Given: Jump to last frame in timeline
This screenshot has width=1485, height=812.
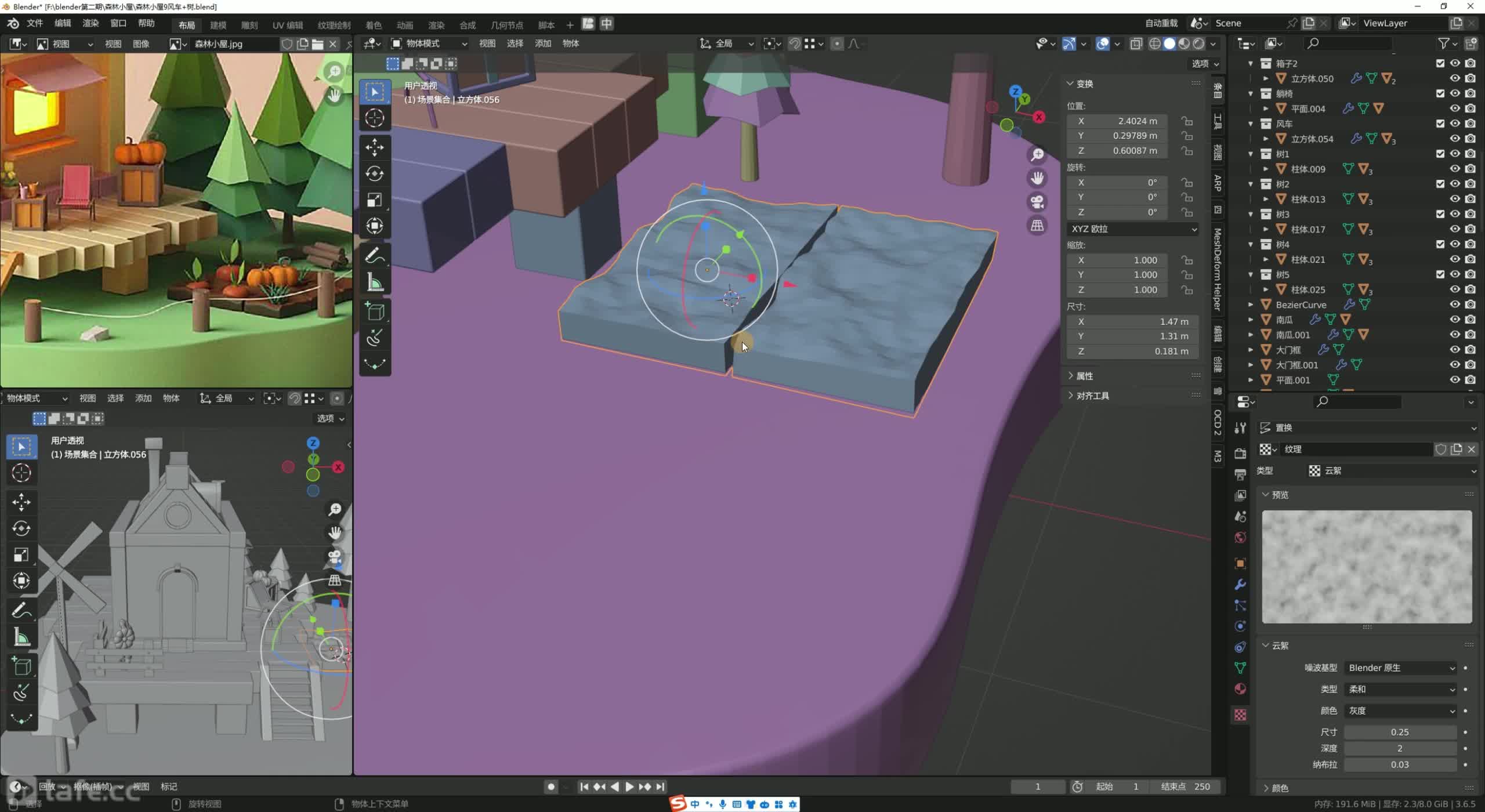Looking at the screenshot, I should pyautogui.click(x=660, y=787).
